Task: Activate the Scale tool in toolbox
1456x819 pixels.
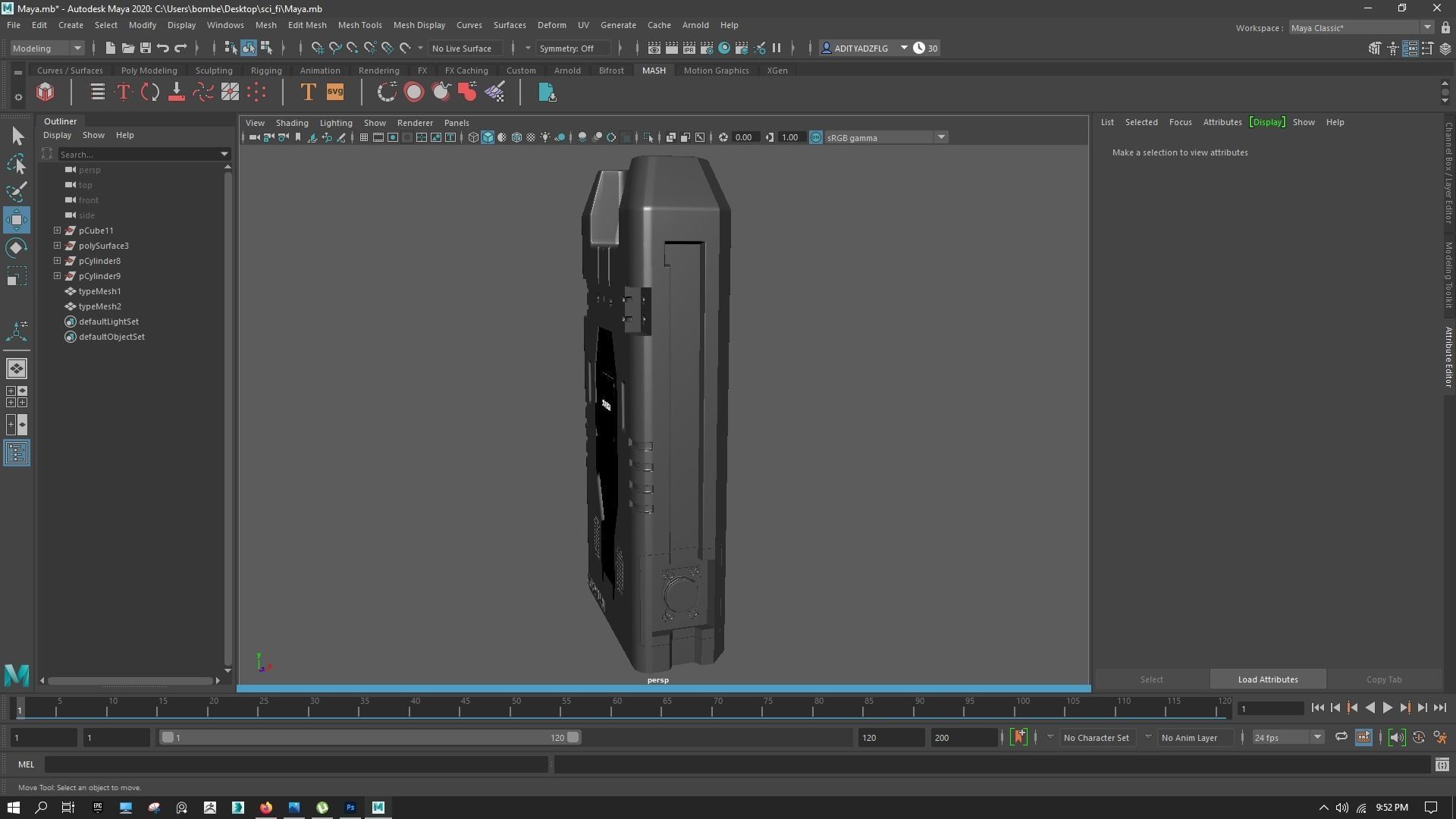Action: point(17,276)
